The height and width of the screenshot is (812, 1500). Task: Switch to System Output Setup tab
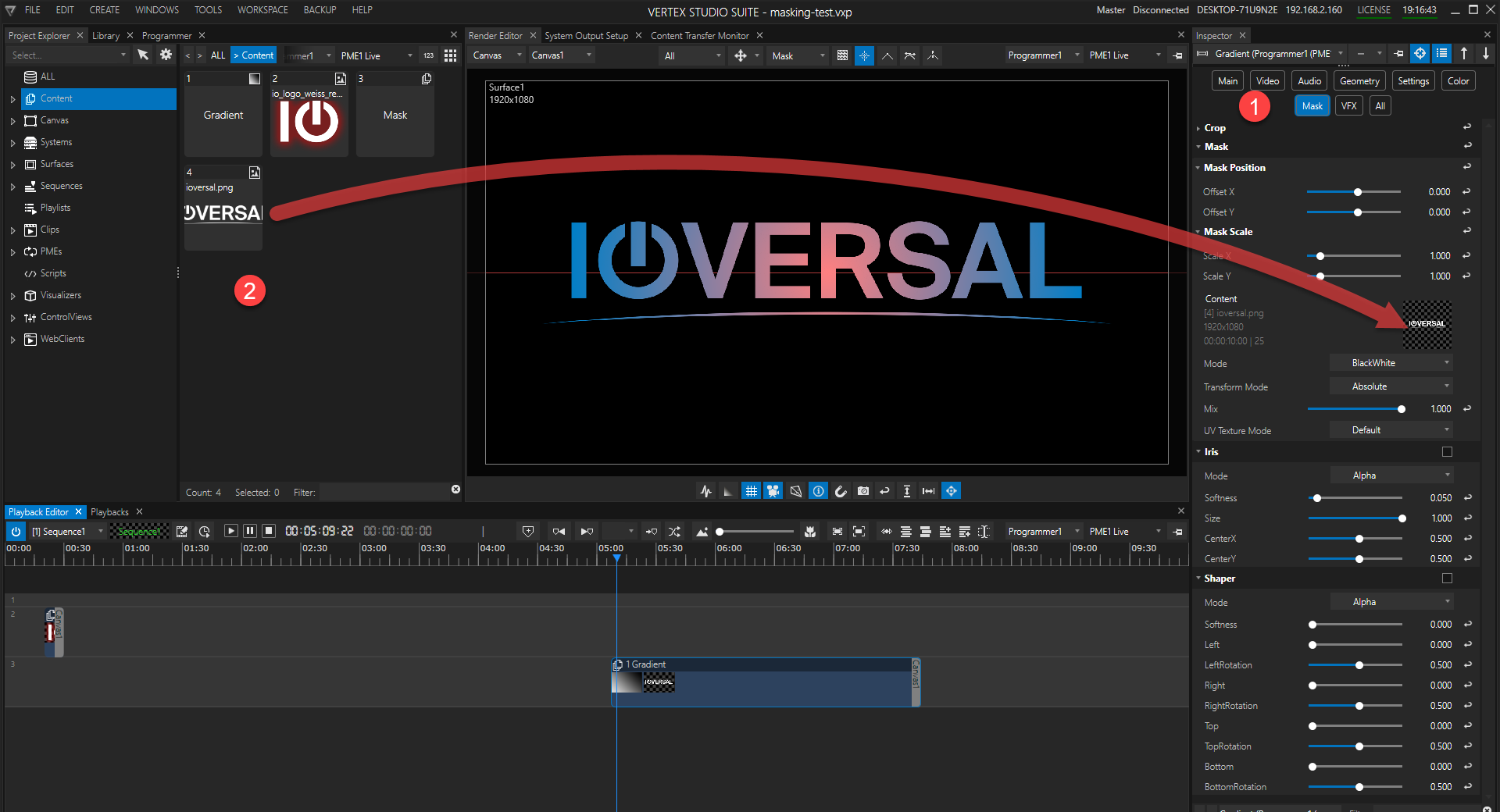[x=586, y=36]
